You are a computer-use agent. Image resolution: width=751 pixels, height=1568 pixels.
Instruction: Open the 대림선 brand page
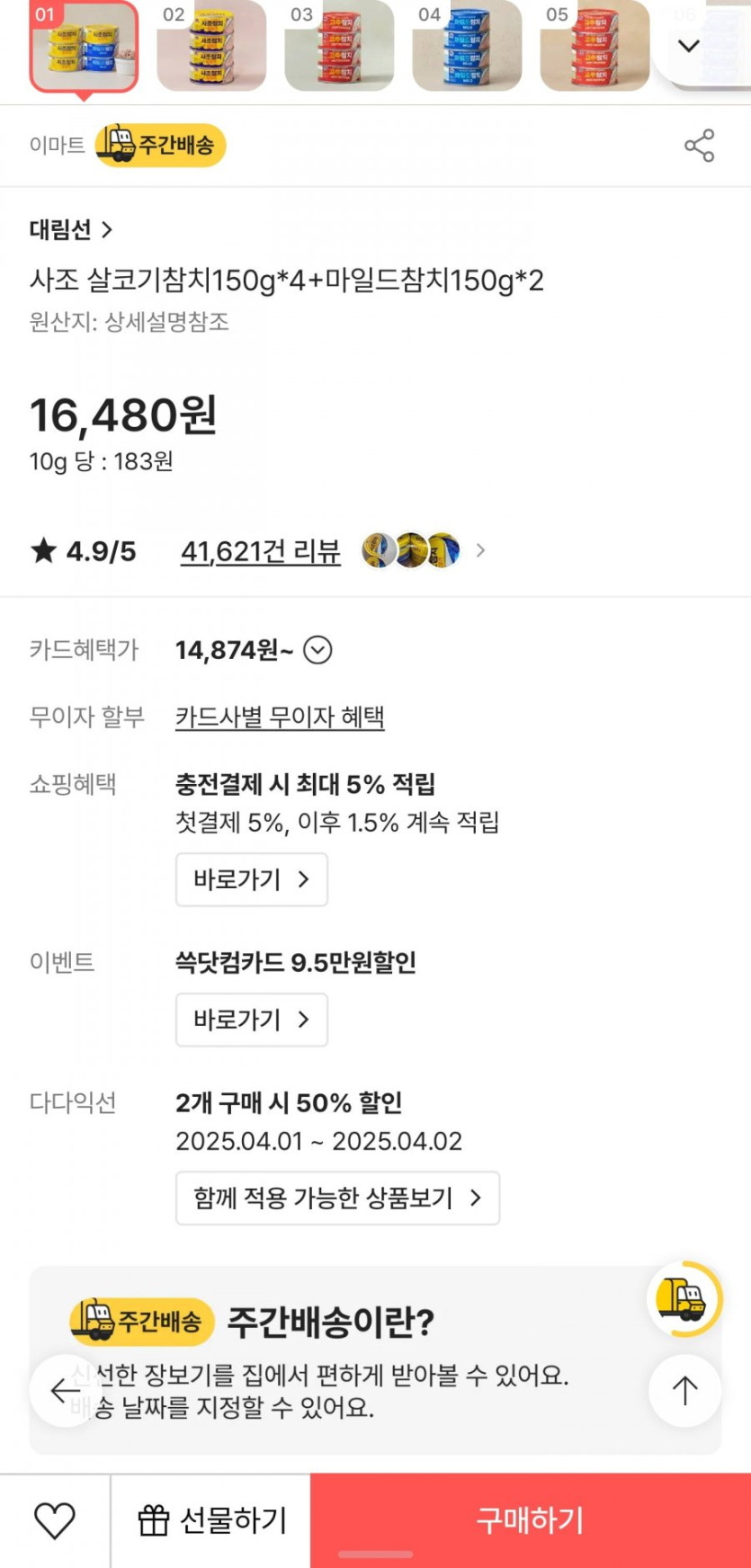tap(71, 230)
